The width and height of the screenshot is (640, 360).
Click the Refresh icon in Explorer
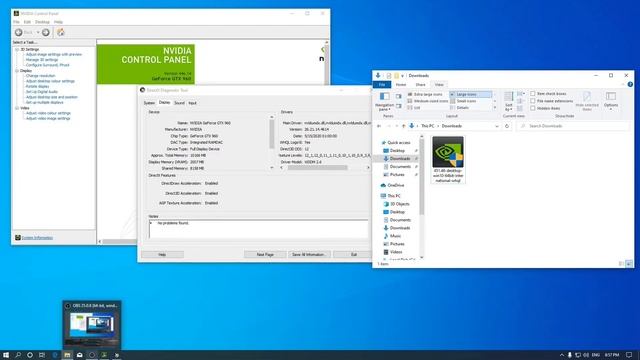507,126
